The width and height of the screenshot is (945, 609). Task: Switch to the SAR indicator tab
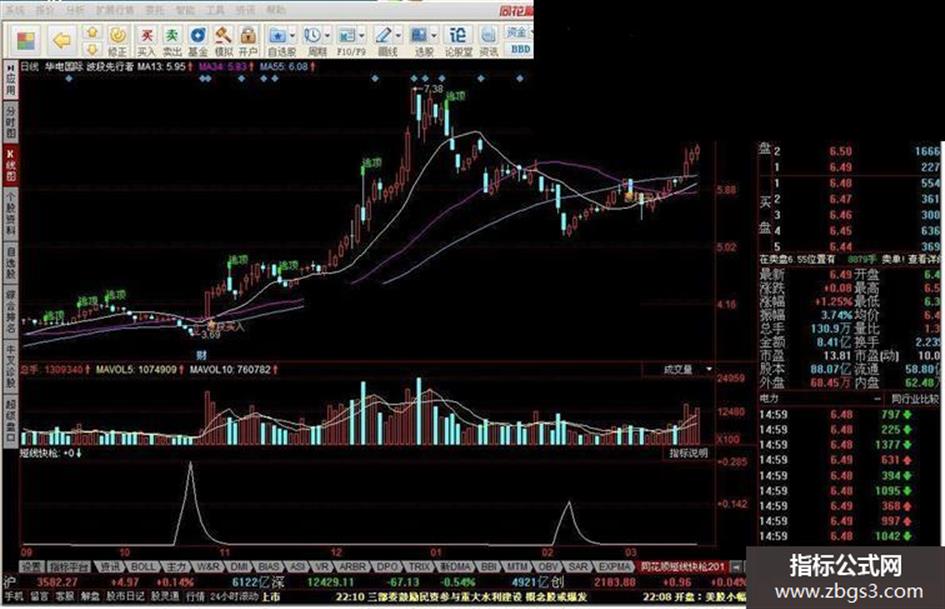(578, 567)
